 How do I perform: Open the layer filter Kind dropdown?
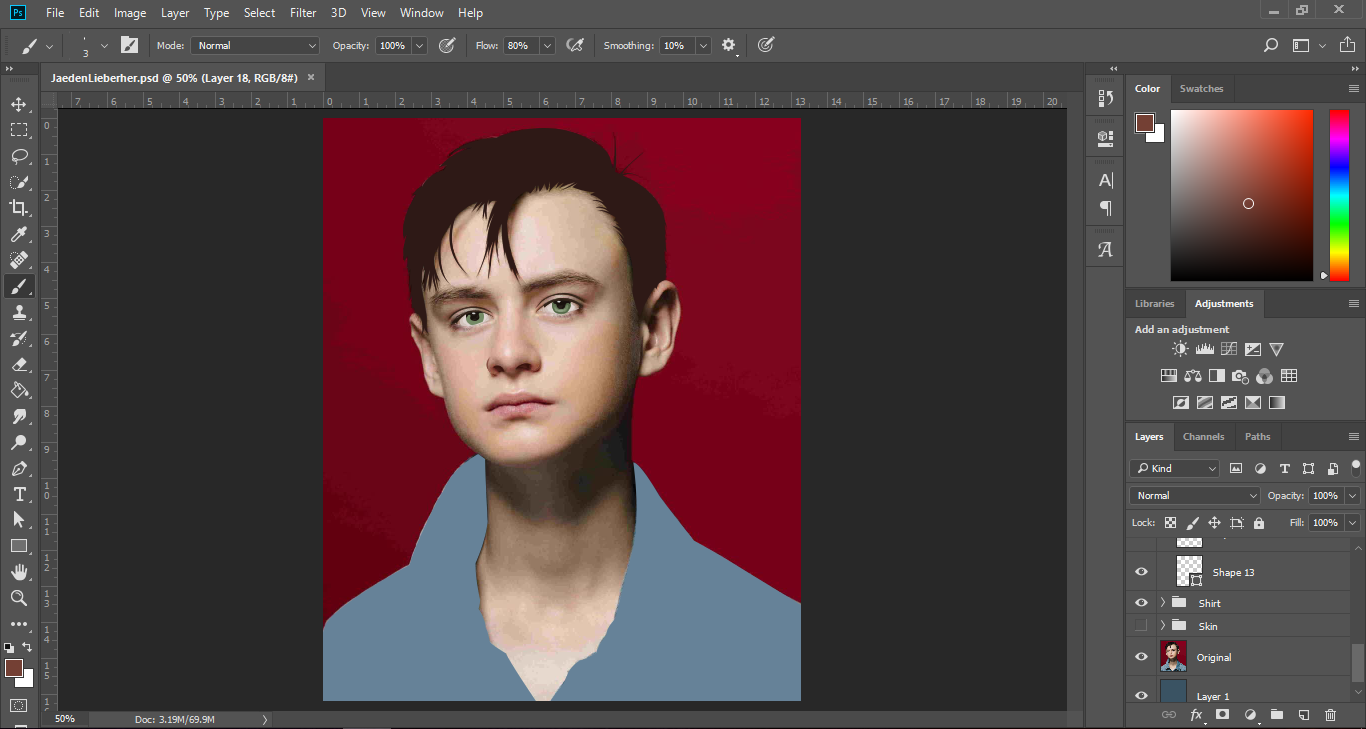point(1175,468)
